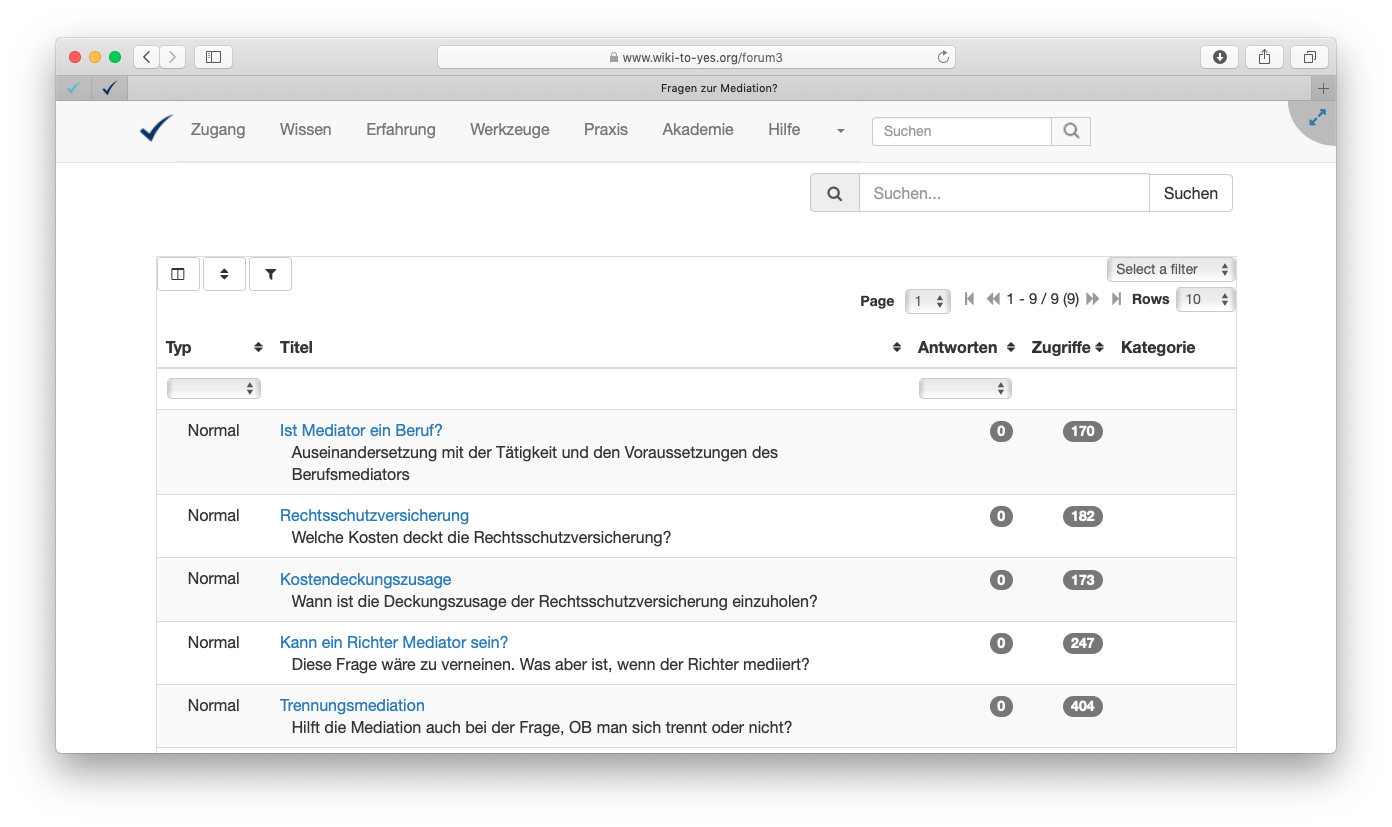
Task: Toggle Safari's sidebar button
Action: coord(213,57)
